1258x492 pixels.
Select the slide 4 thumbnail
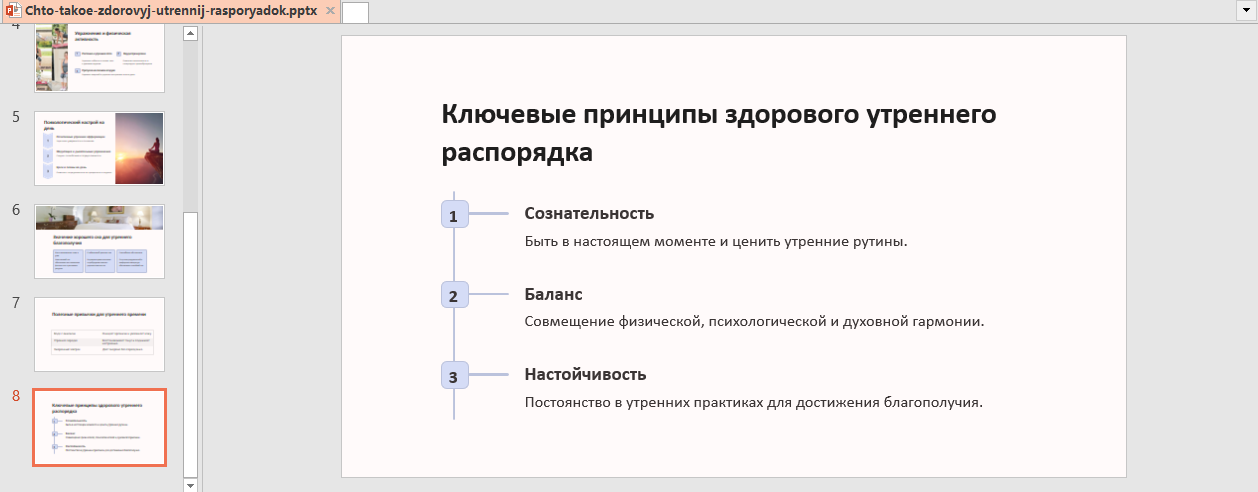[x=99, y=59]
